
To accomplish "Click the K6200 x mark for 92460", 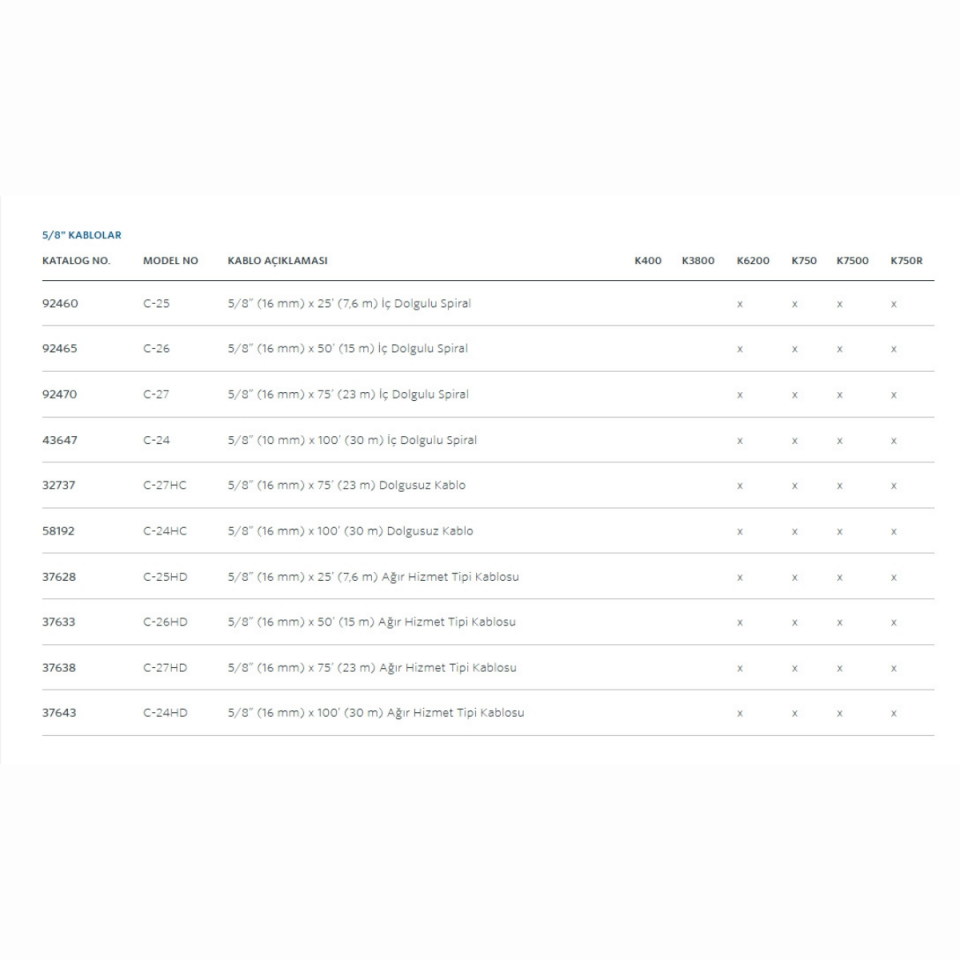I will click(740, 304).
